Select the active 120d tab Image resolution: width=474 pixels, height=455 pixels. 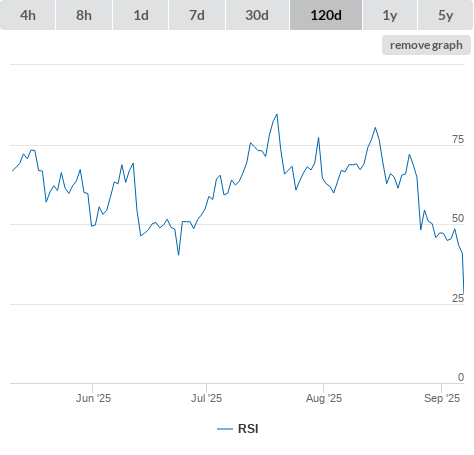tap(326, 15)
